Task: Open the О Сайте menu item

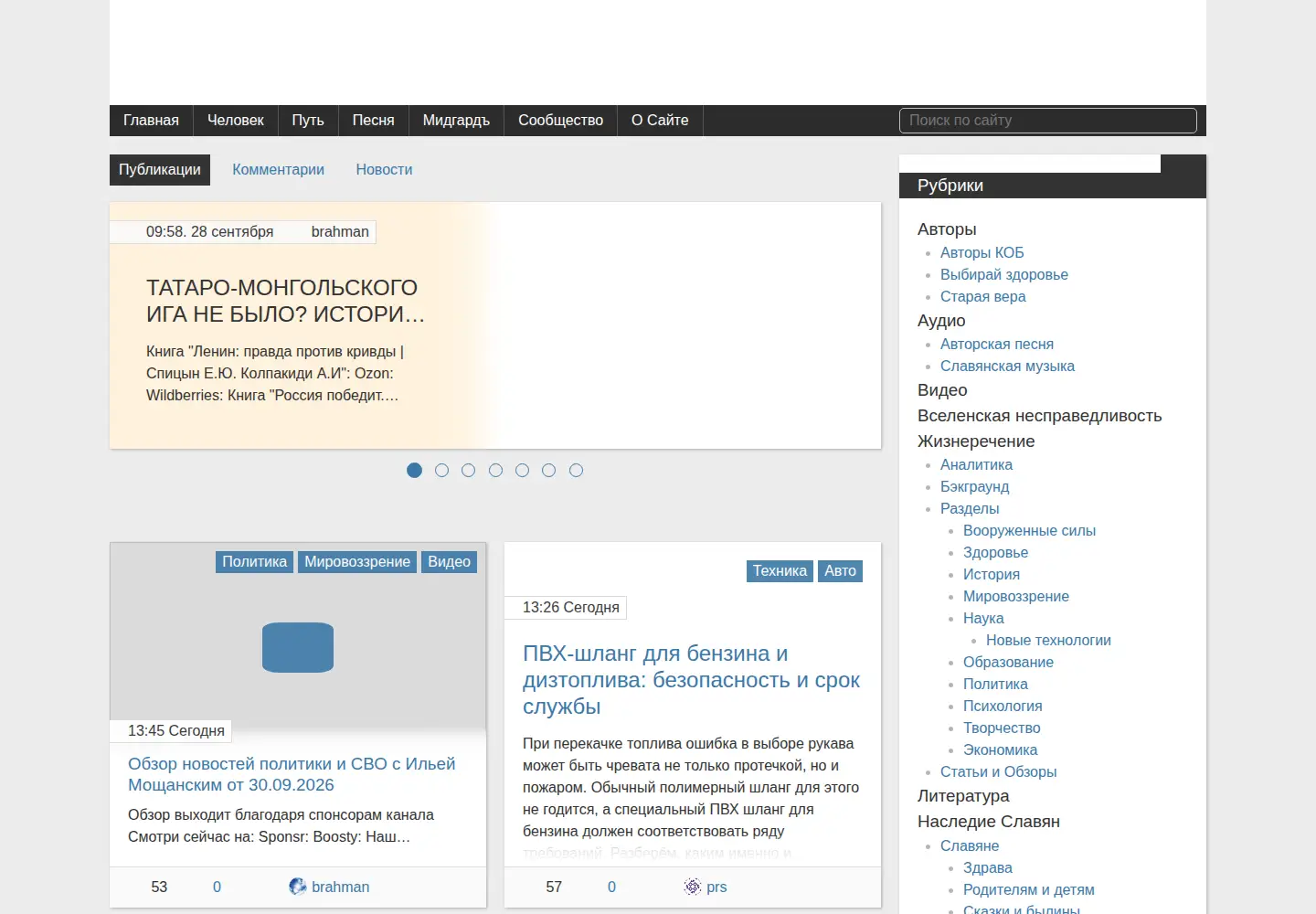Action: pos(660,121)
